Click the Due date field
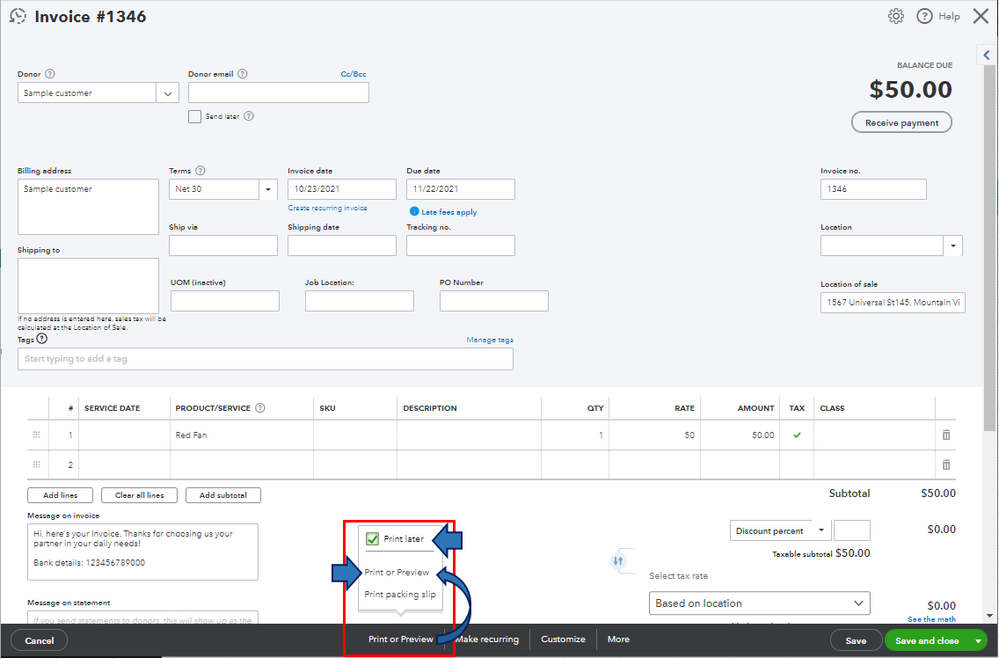This screenshot has width=999, height=659. (461, 189)
